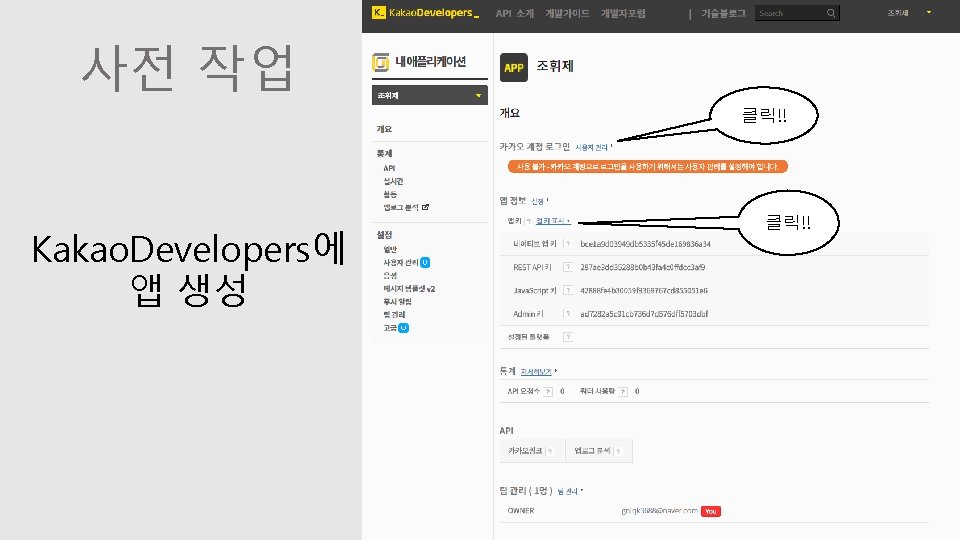Open 고급 settings in the sidebar
The image size is (960, 540).
(x=390, y=328)
